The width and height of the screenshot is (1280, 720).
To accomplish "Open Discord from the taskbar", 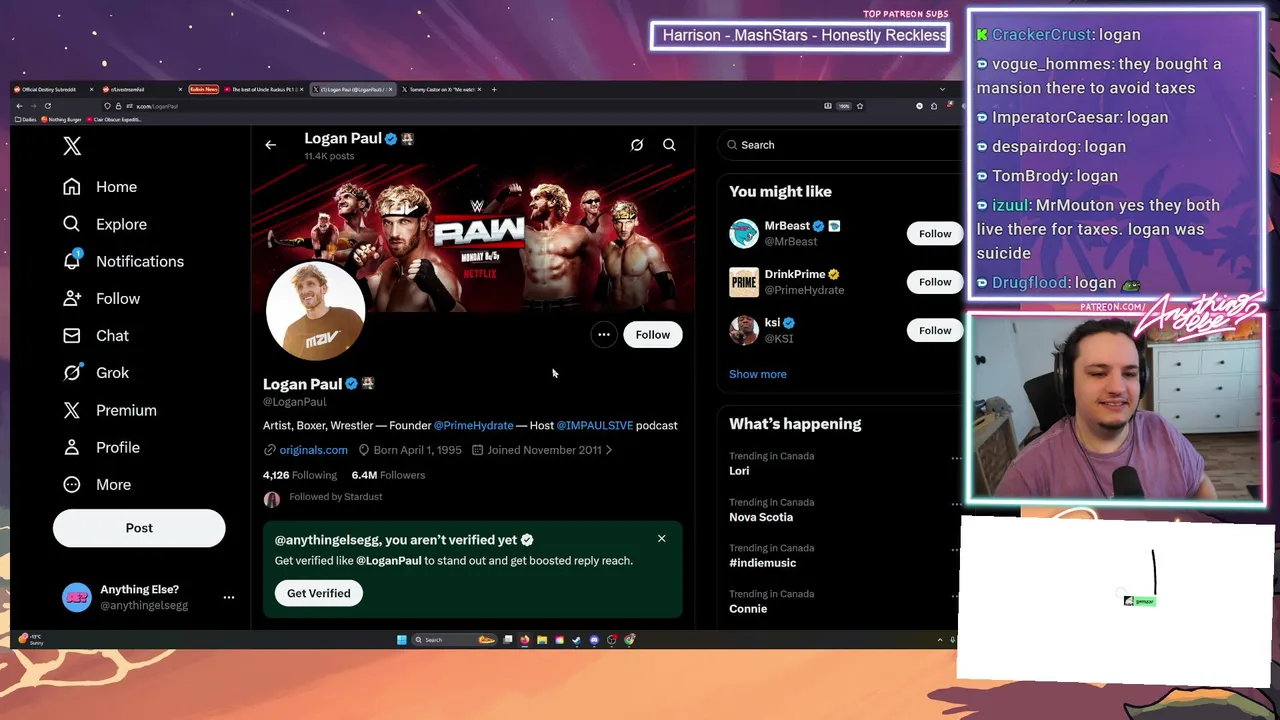I will pyautogui.click(x=594, y=640).
